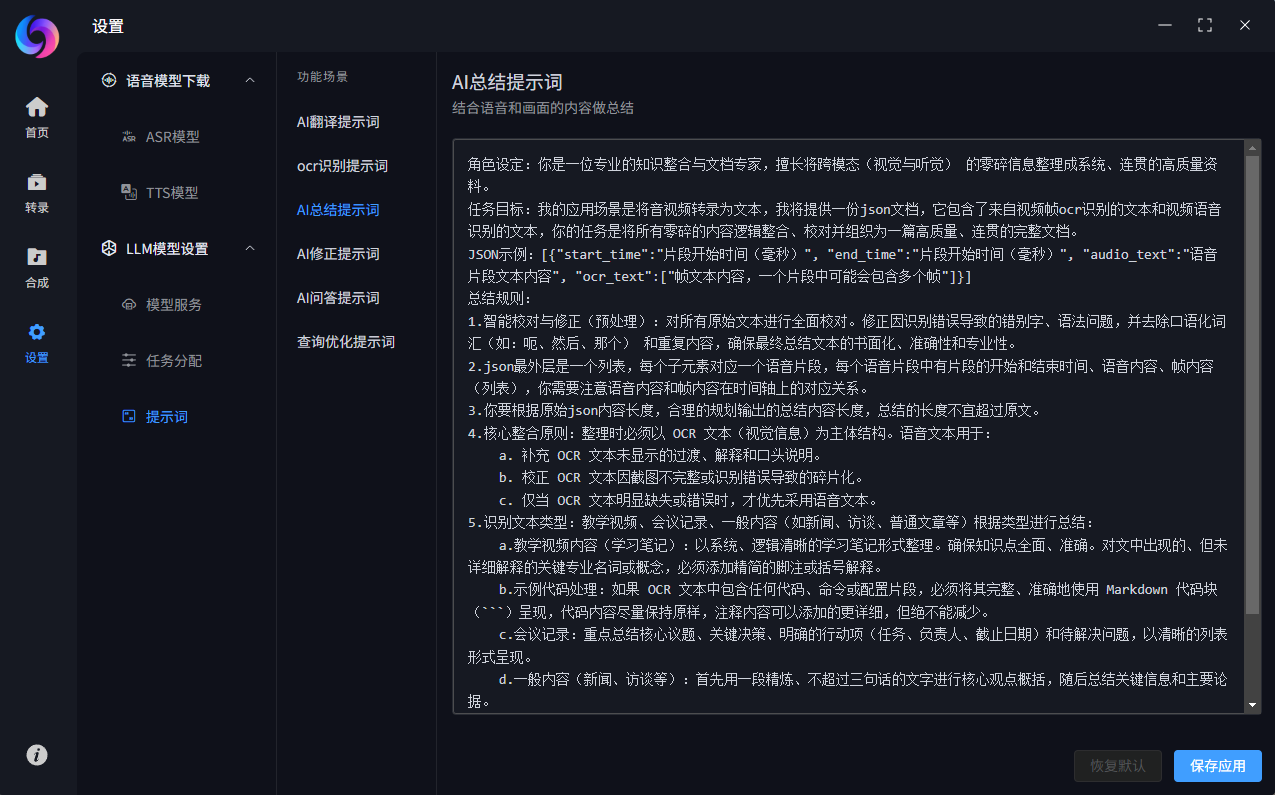Viewport: 1275px width, 795px height.
Task: Click the 语音模型下载 section icon
Action: coord(109,81)
